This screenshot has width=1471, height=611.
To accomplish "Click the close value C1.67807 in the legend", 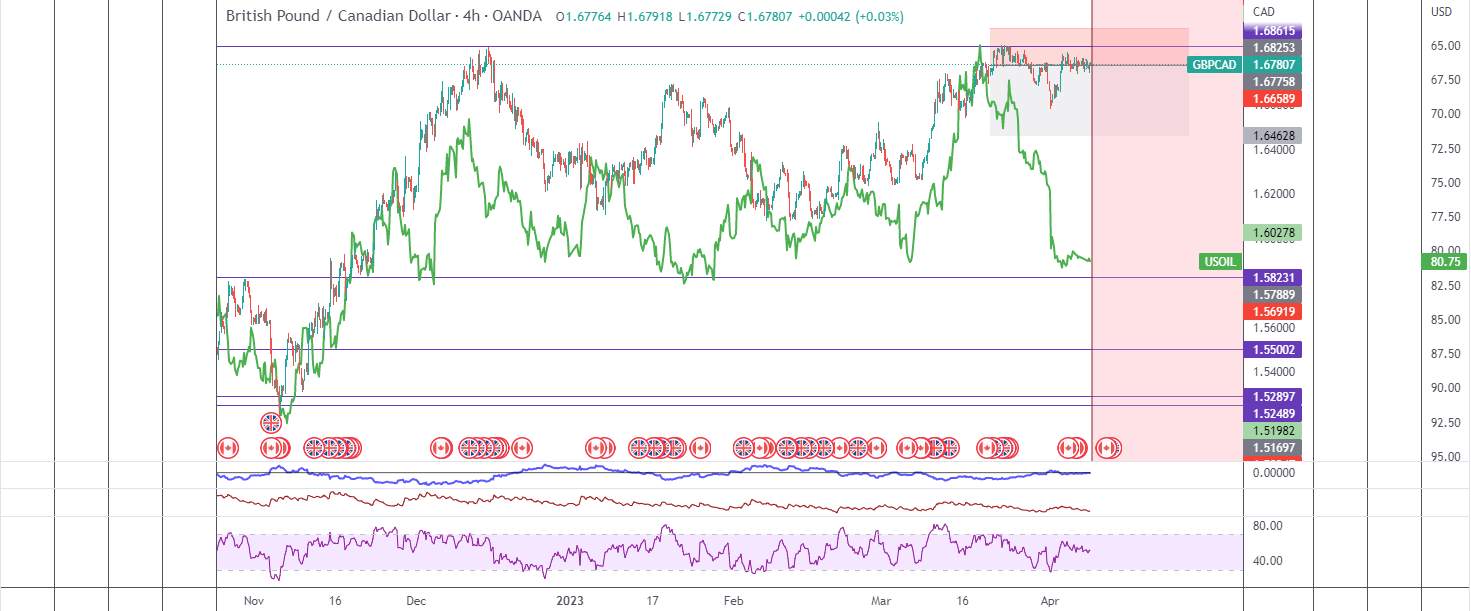I will click(x=766, y=16).
